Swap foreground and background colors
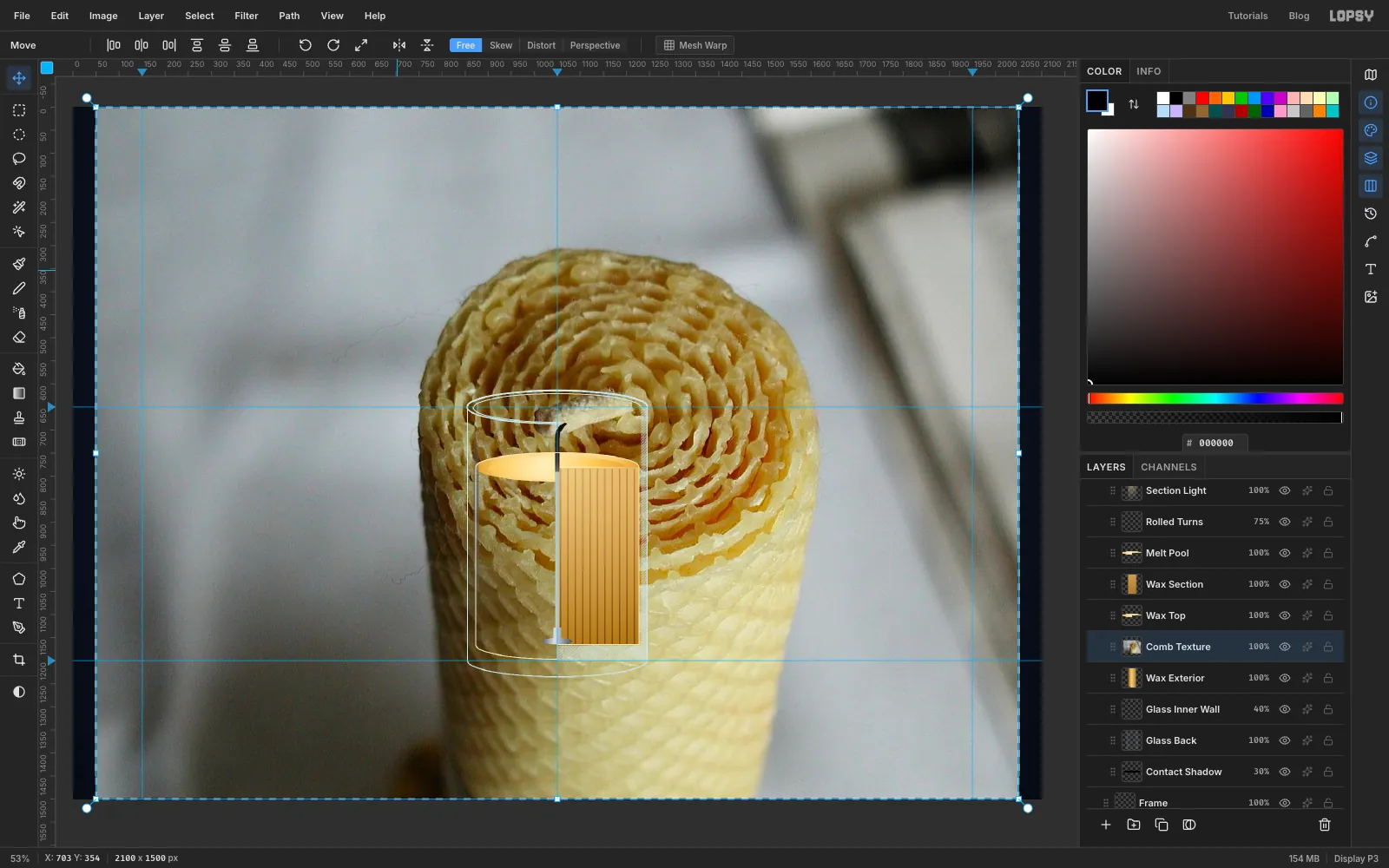The width and height of the screenshot is (1389, 868). click(x=1134, y=104)
